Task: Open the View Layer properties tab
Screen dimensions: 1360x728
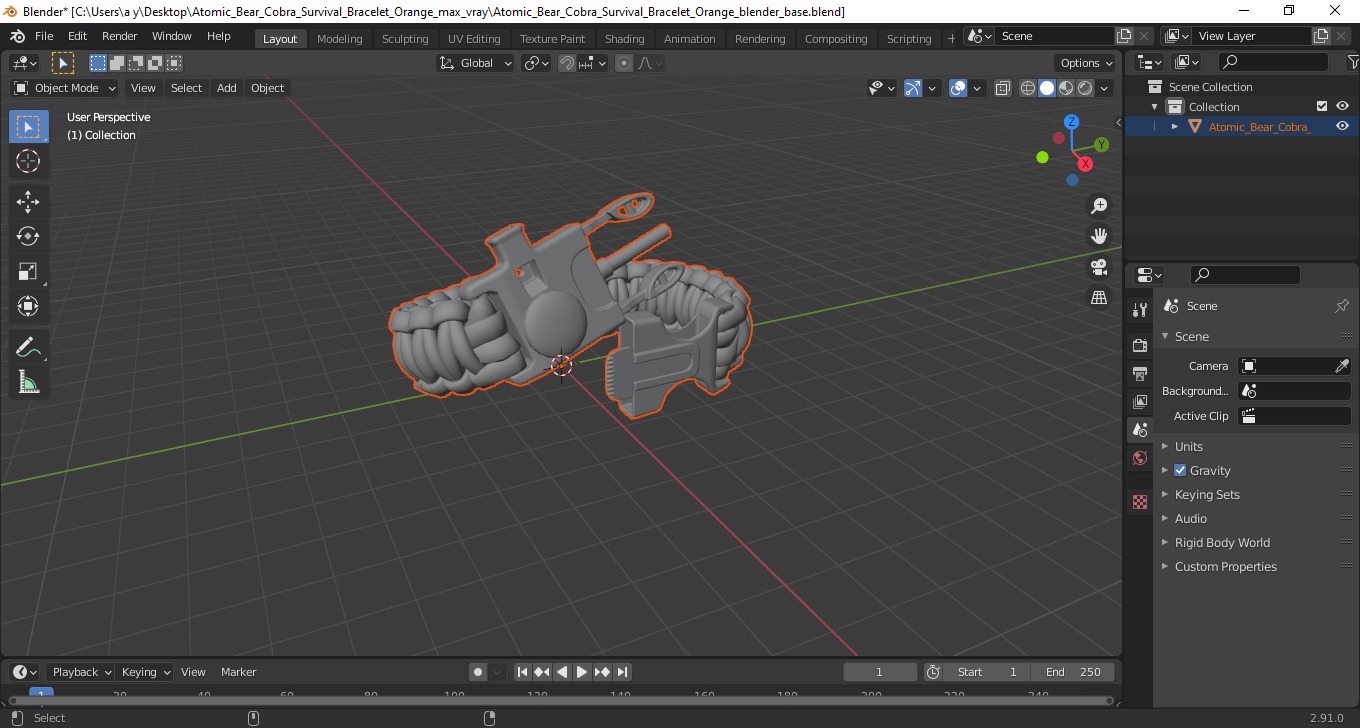Action: point(1140,402)
